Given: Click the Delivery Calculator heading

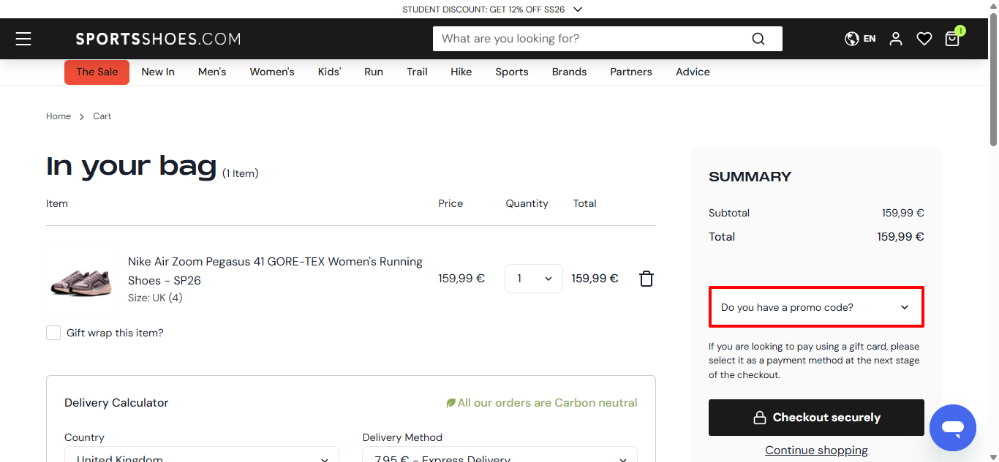Looking at the screenshot, I should tap(116, 403).
